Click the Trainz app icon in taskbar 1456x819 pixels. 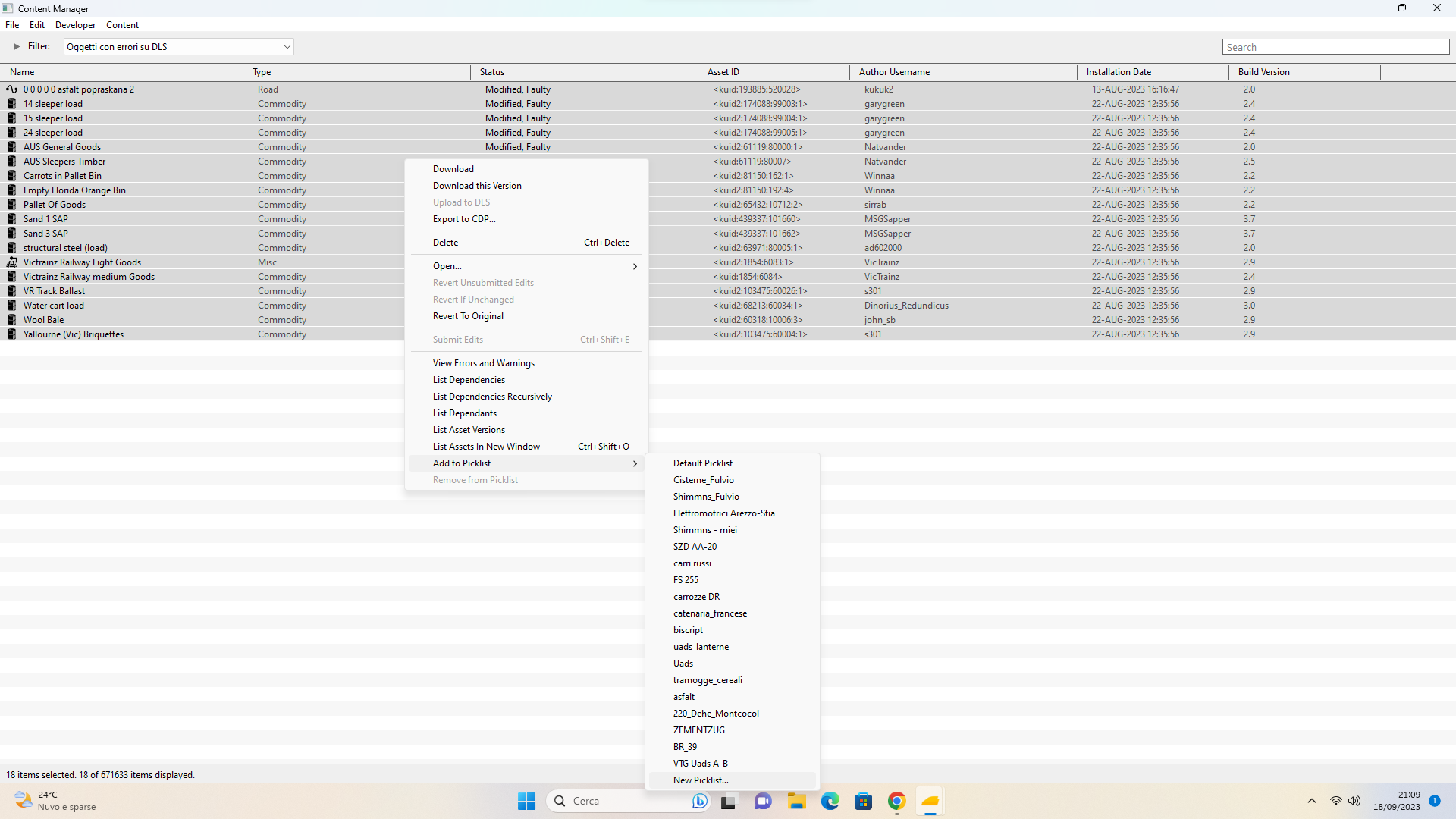pyautogui.click(x=930, y=801)
